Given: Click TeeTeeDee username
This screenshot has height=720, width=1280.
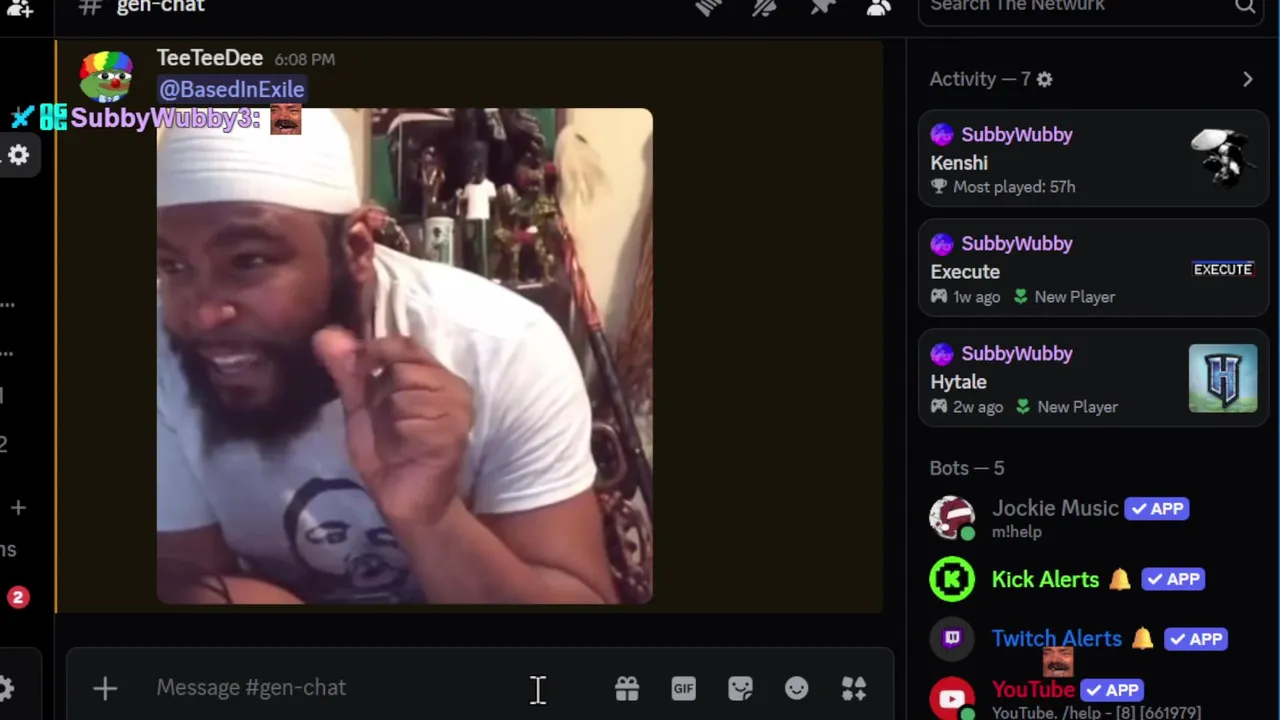Looking at the screenshot, I should click(210, 58).
